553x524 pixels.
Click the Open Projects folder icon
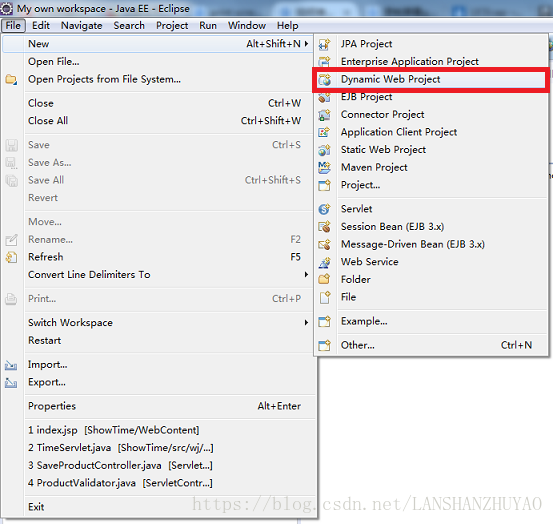pos(11,80)
